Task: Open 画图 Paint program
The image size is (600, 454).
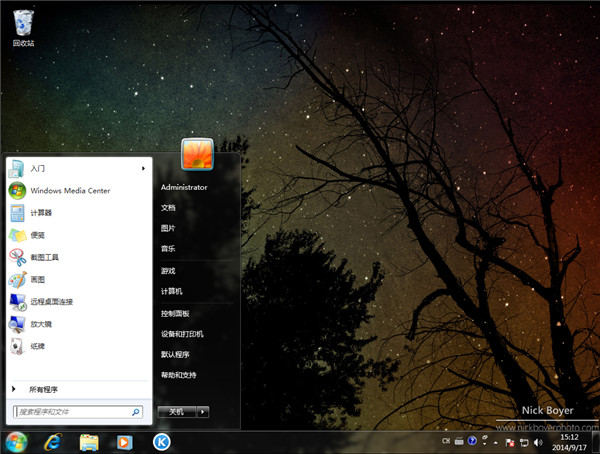Action: pos(37,279)
